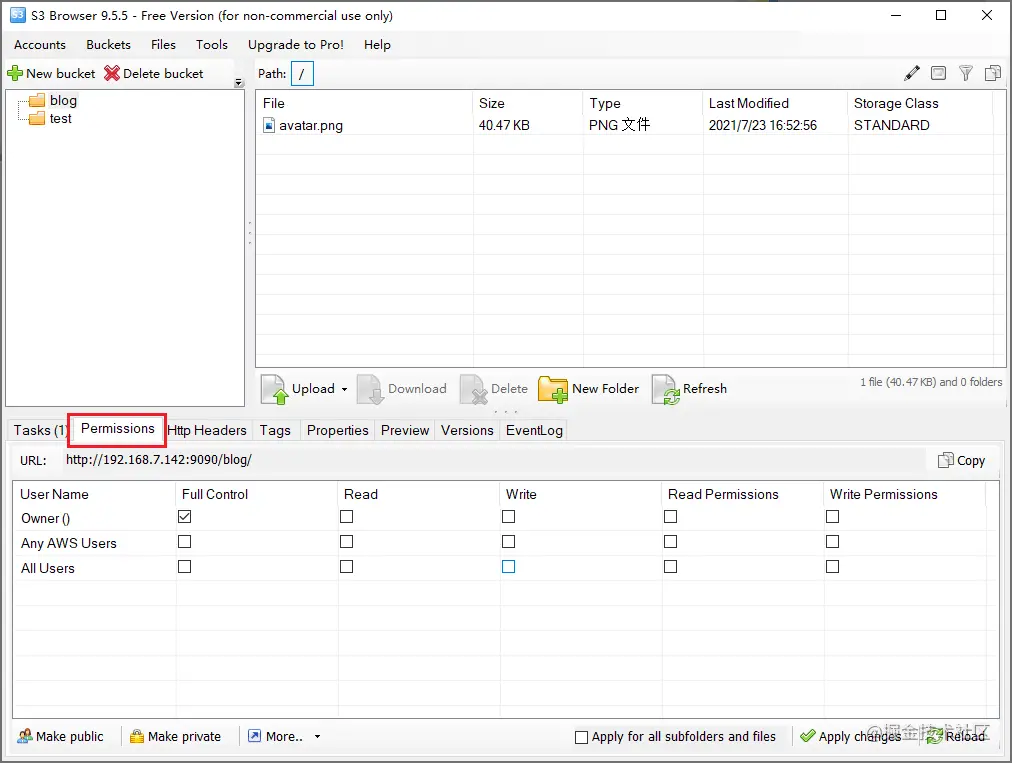Copy the URL with Copy button
This screenshot has height=763, width=1012.
(x=962, y=460)
